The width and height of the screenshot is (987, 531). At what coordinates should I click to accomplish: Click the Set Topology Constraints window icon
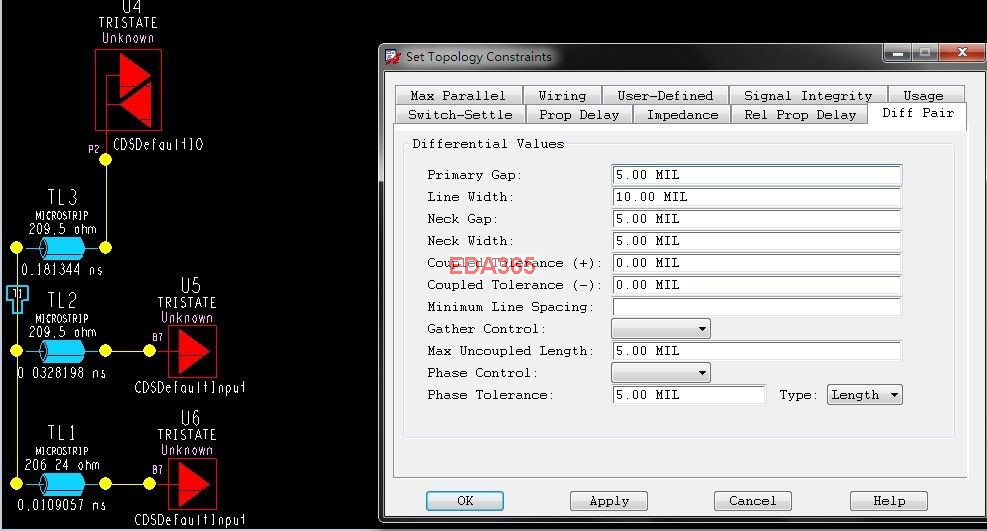click(x=393, y=57)
